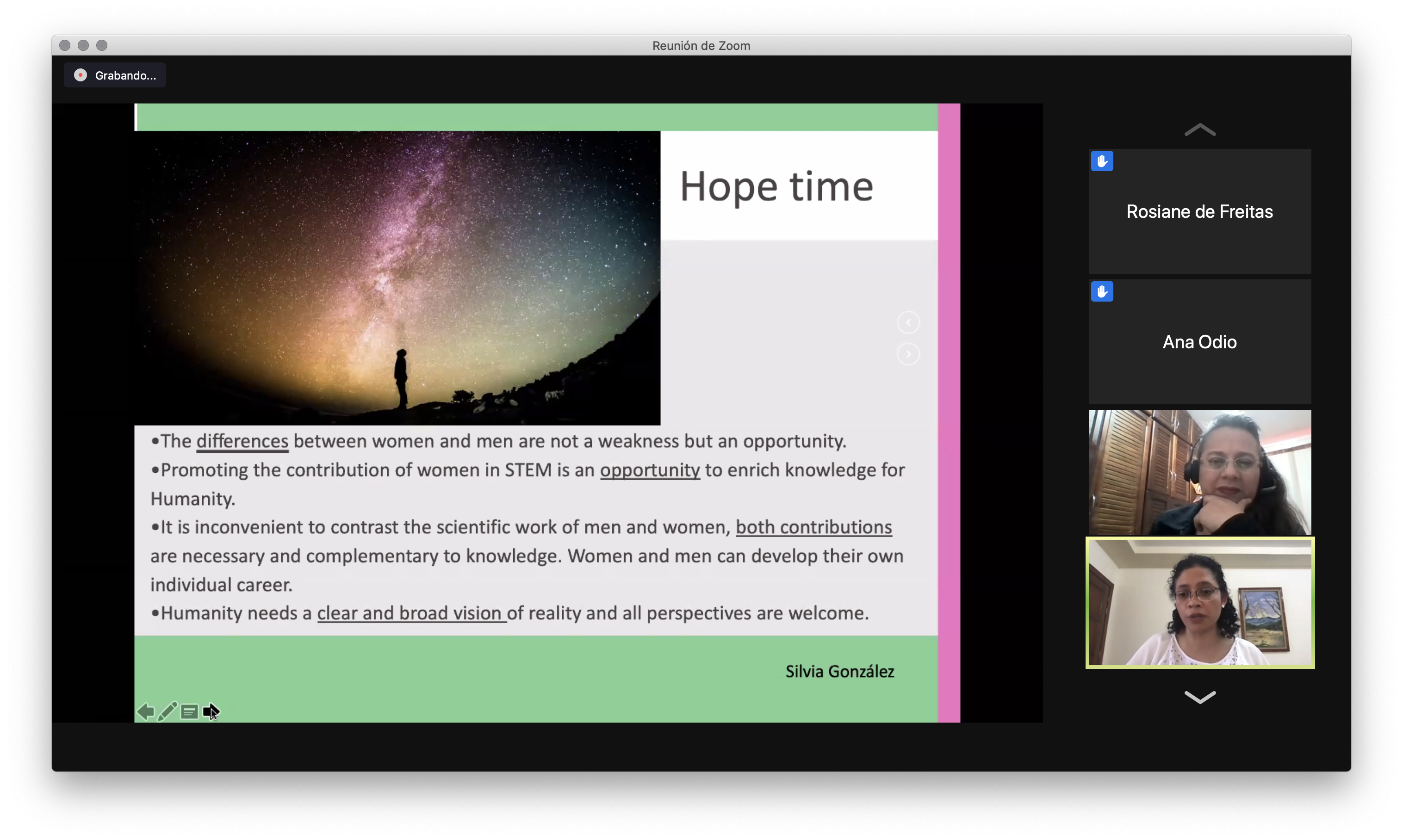The height and width of the screenshot is (840, 1403).
Task: Click the red recording indicator dot
Action: point(81,75)
